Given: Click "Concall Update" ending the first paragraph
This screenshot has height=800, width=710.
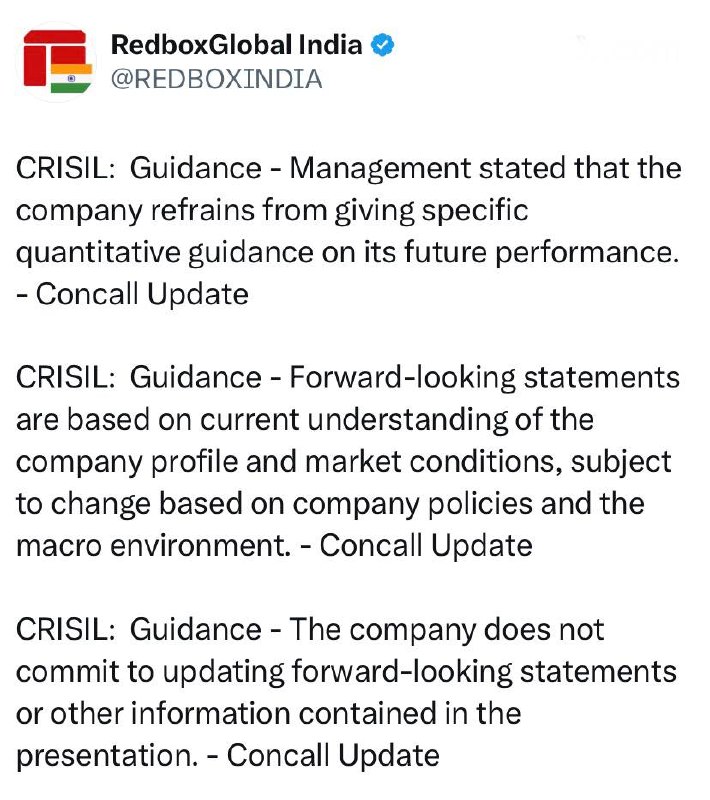Looking at the screenshot, I should coord(142,294).
